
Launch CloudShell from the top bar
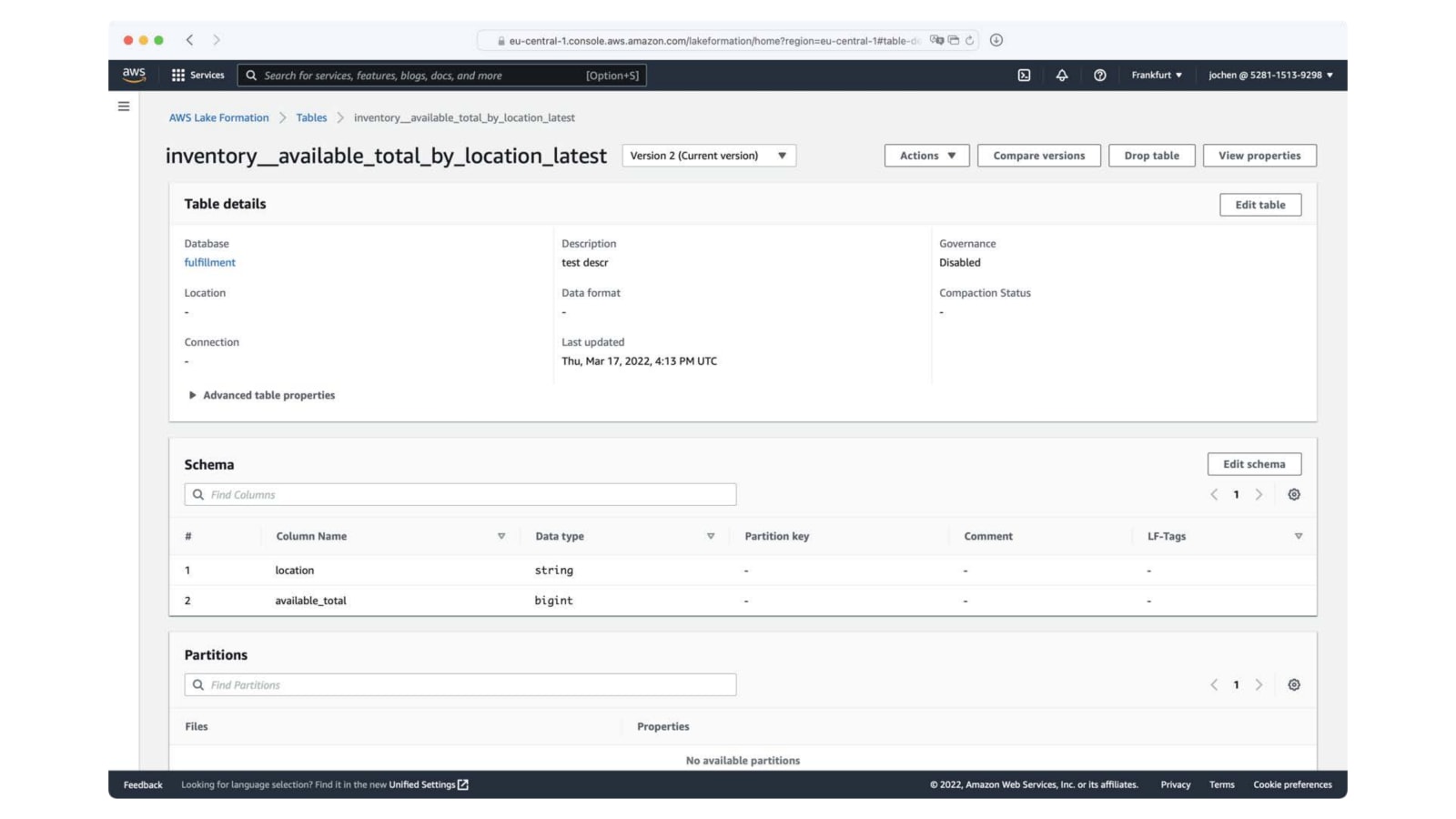1024,76
